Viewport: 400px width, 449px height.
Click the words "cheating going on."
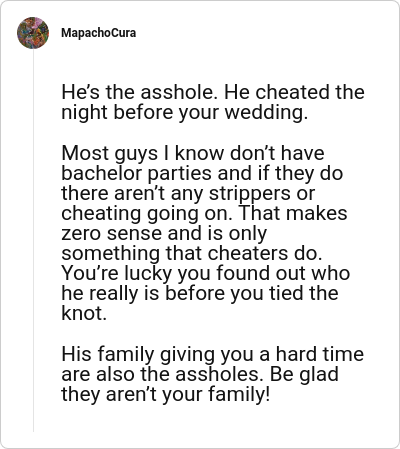pos(147,213)
